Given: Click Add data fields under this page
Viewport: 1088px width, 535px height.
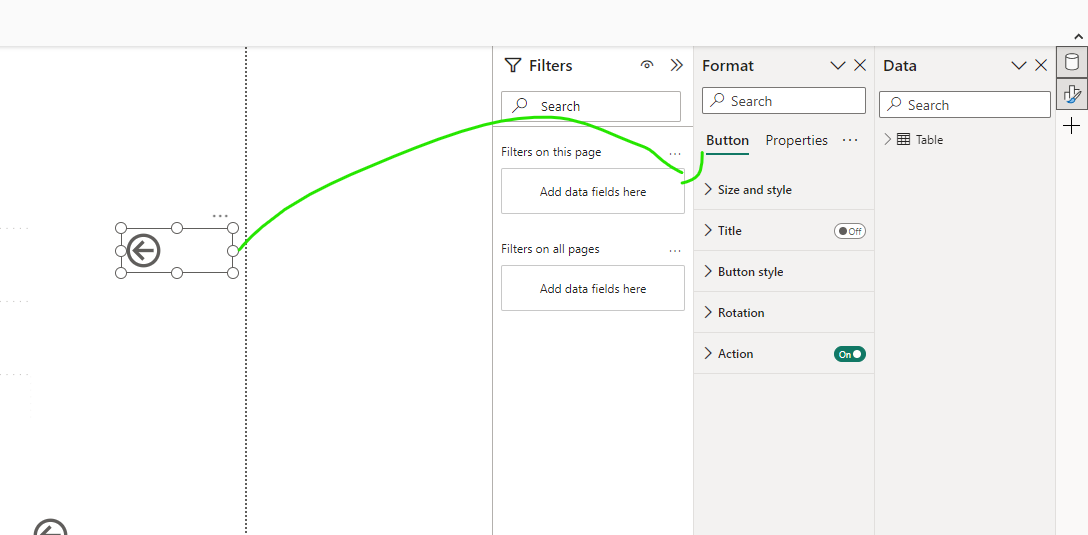Looking at the screenshot, I should (593, 191).
